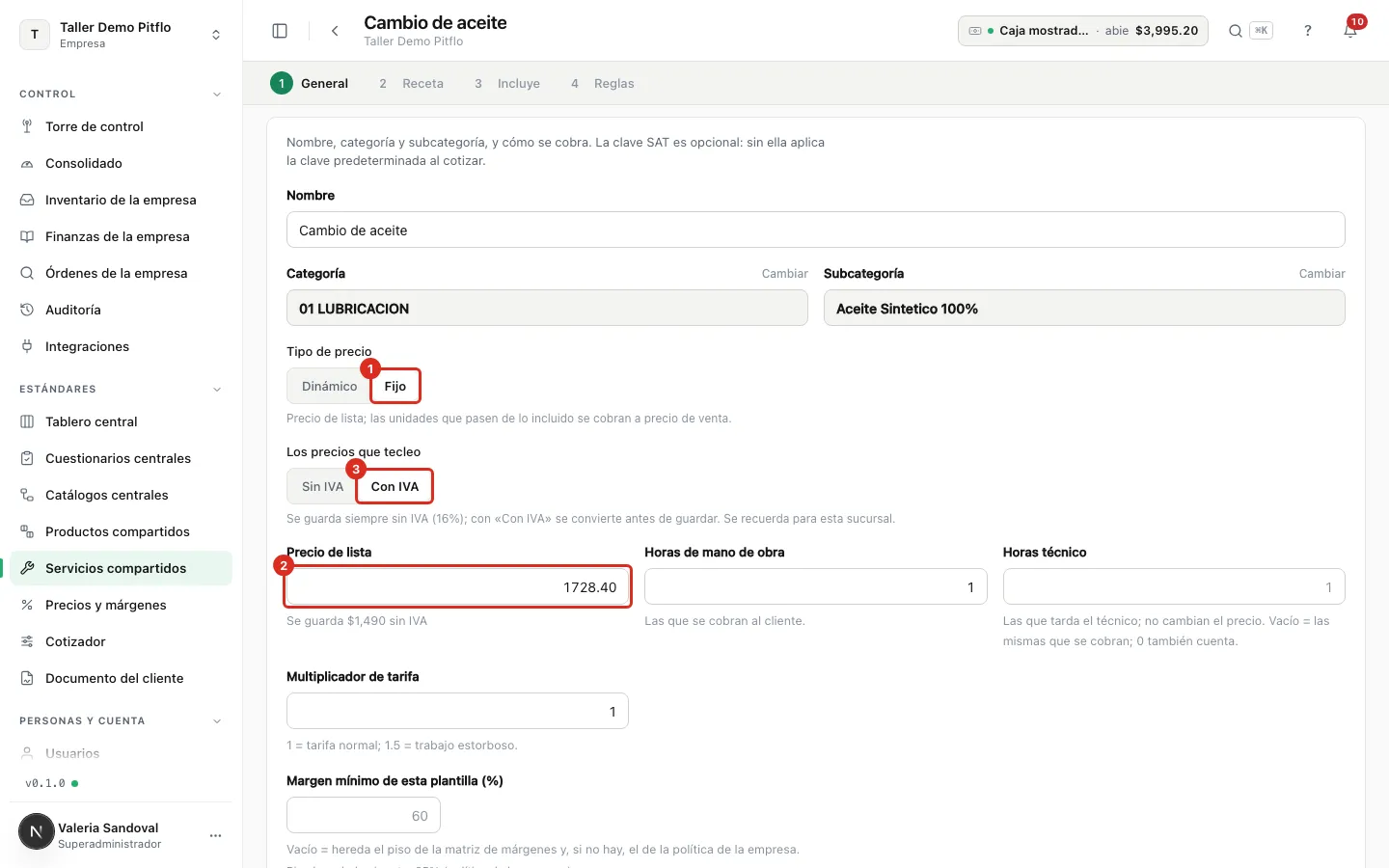
Task: Open Catálogos centrales
Action: (121, 495)
